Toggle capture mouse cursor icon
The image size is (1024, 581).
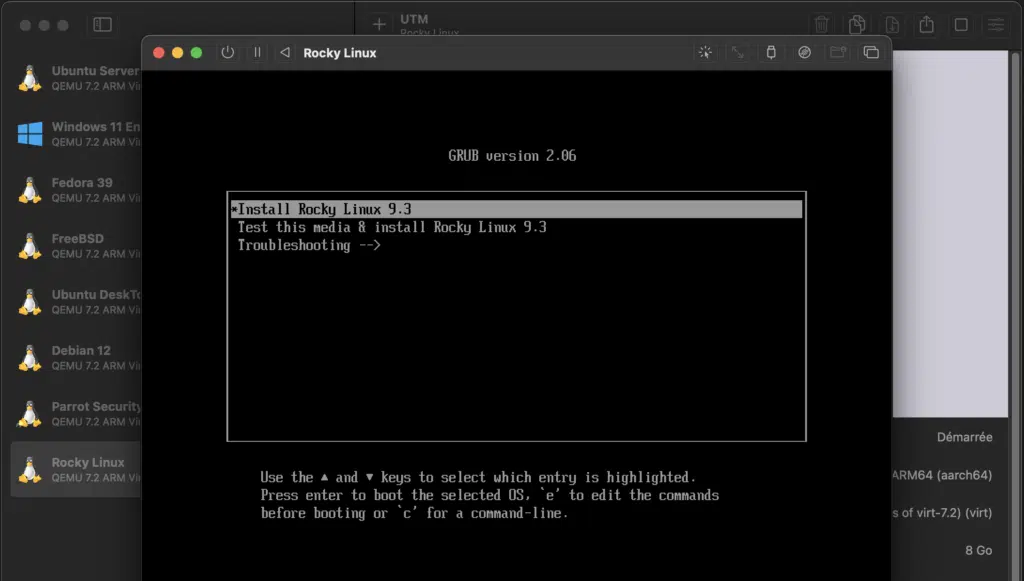705,52
